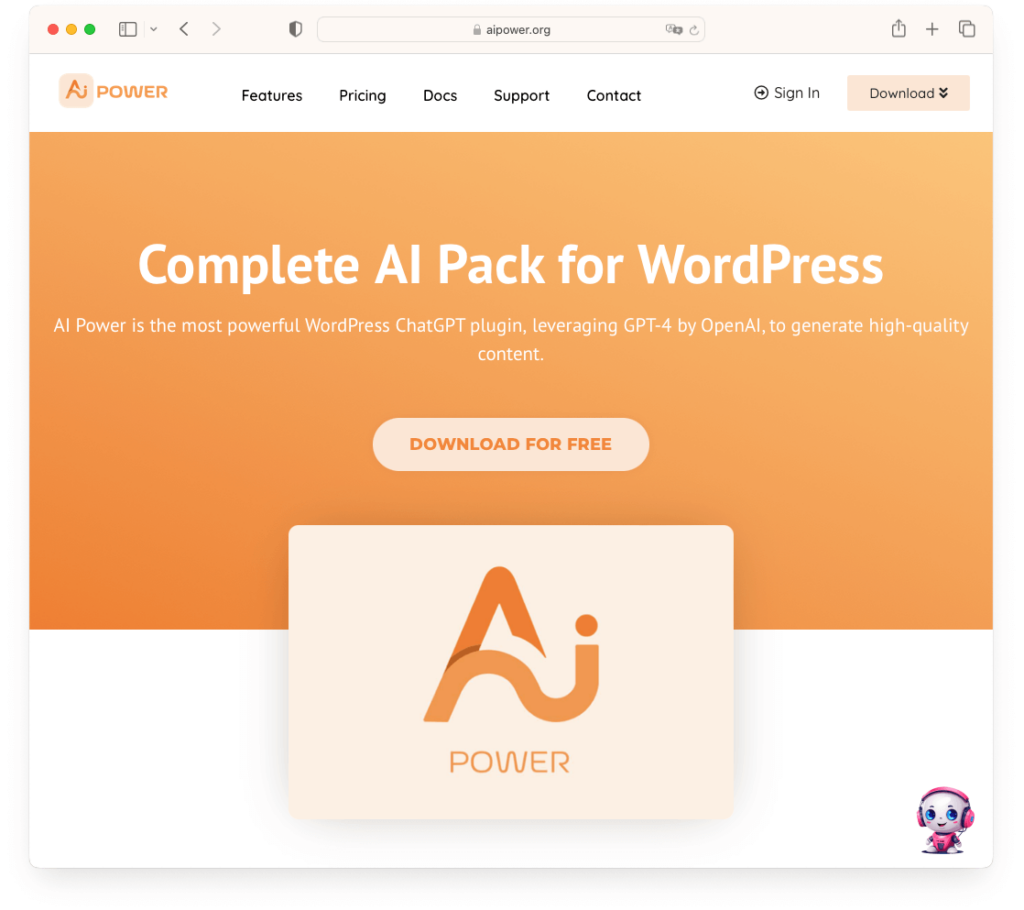Open the Pricing menu item
1024x910 pixels.
[x=362, y=95]
